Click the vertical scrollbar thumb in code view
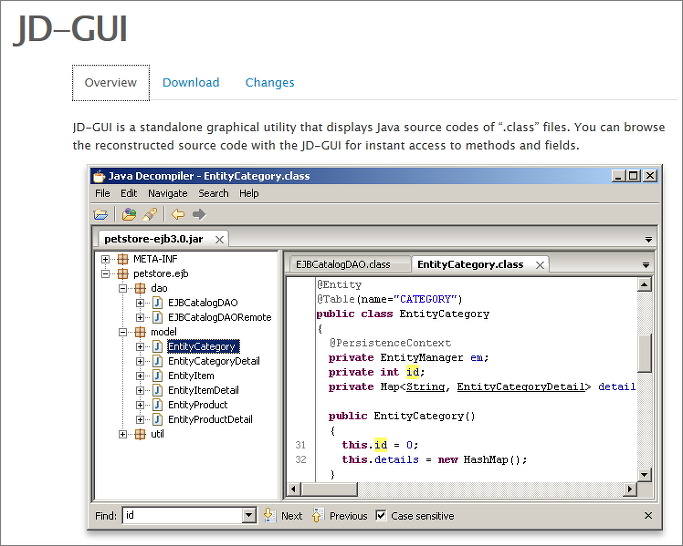The height and width of the screenshot is (546, 683). [645, 353]
